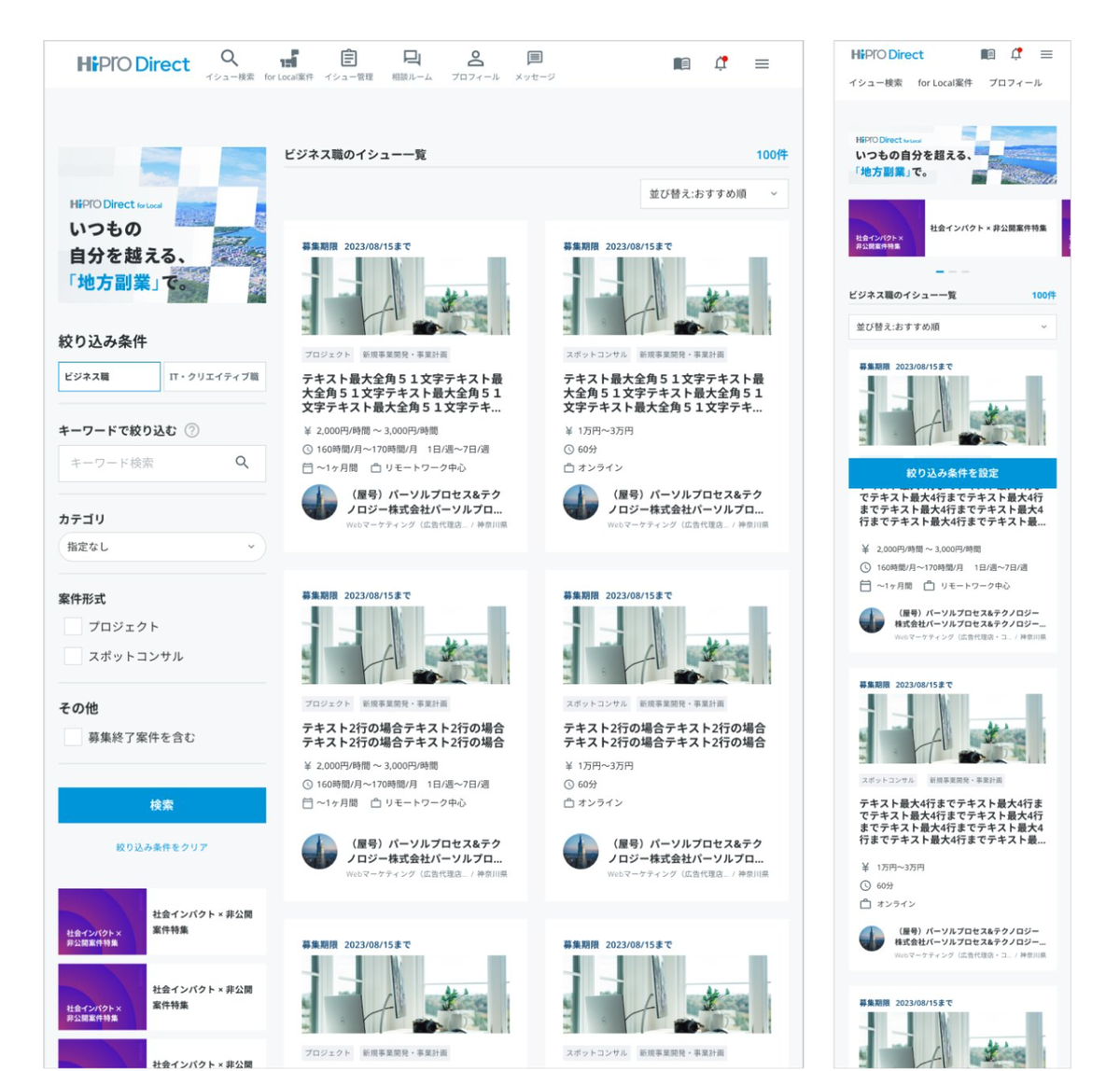This screenshot has width=1120, height=1071.
Task: Select the ビジネス職 filter tab
Action: click(109, 377)
